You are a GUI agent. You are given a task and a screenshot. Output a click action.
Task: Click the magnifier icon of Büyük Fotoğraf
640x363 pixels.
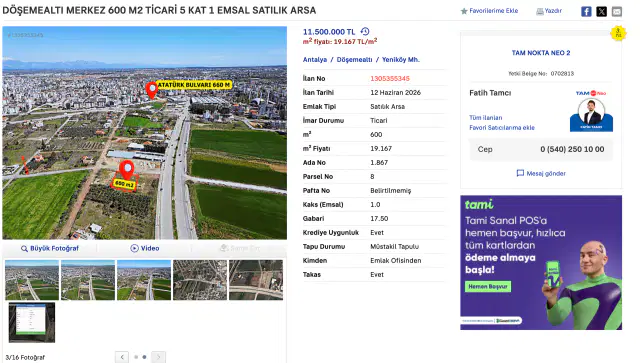24,248
